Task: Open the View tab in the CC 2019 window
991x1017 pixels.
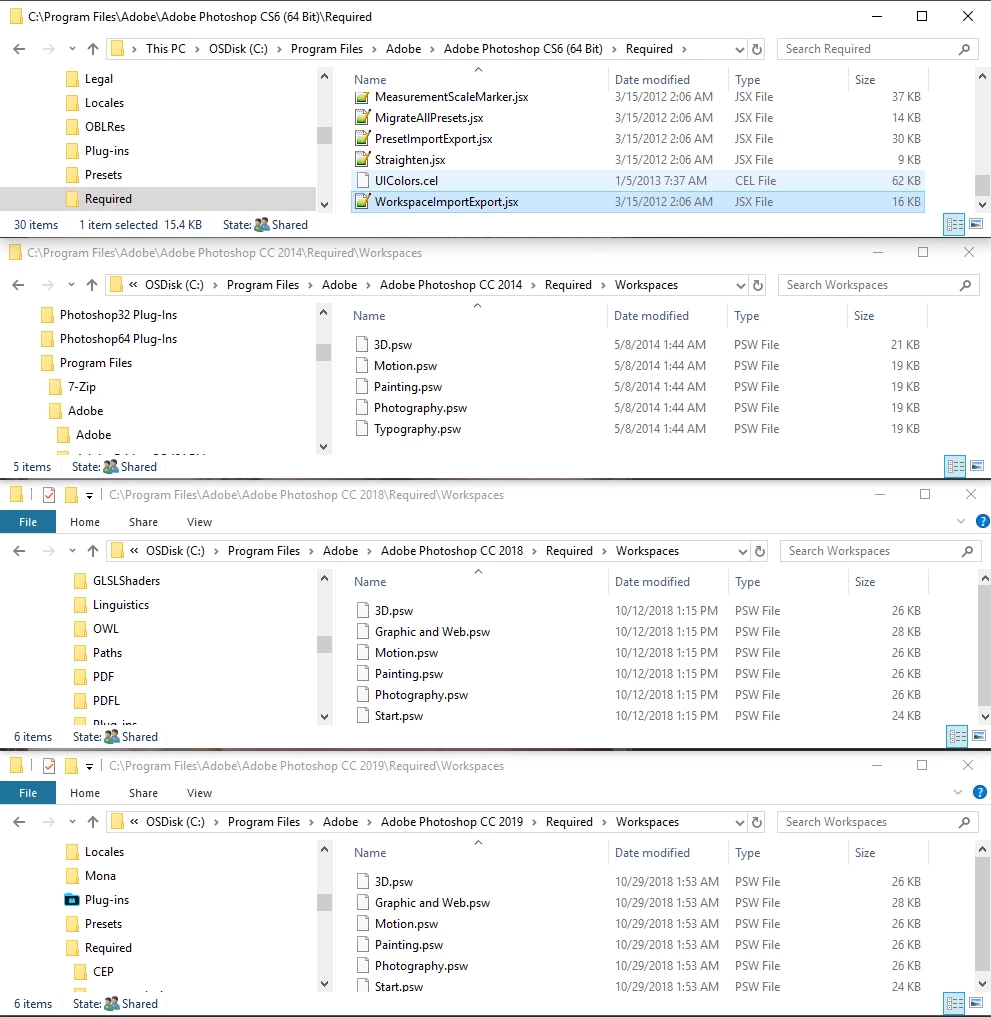Action: pos(199,793)
